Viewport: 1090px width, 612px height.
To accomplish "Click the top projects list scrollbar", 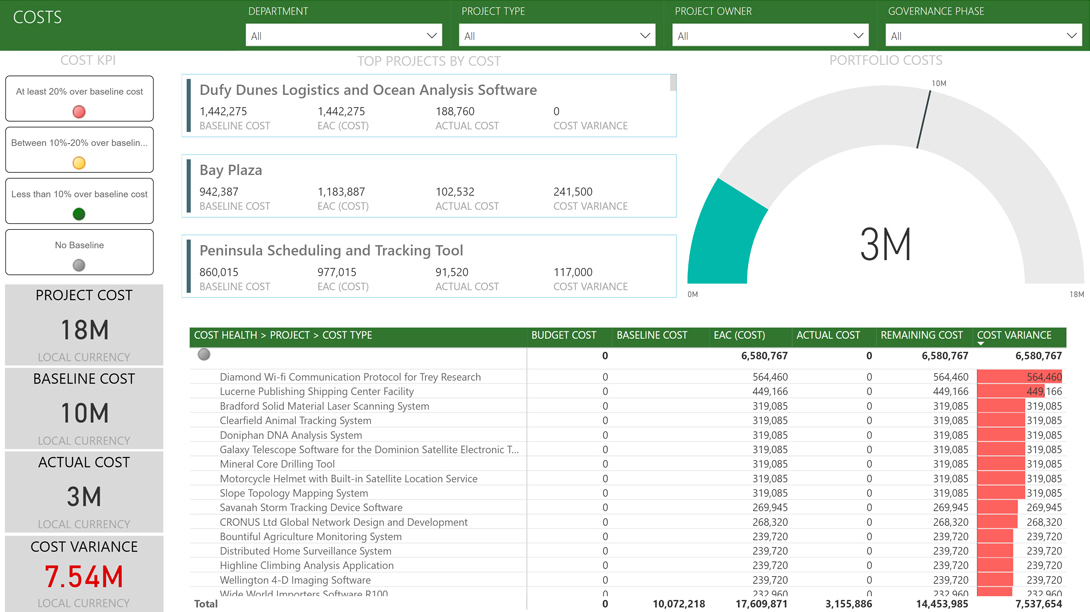I will pos(673,83).
